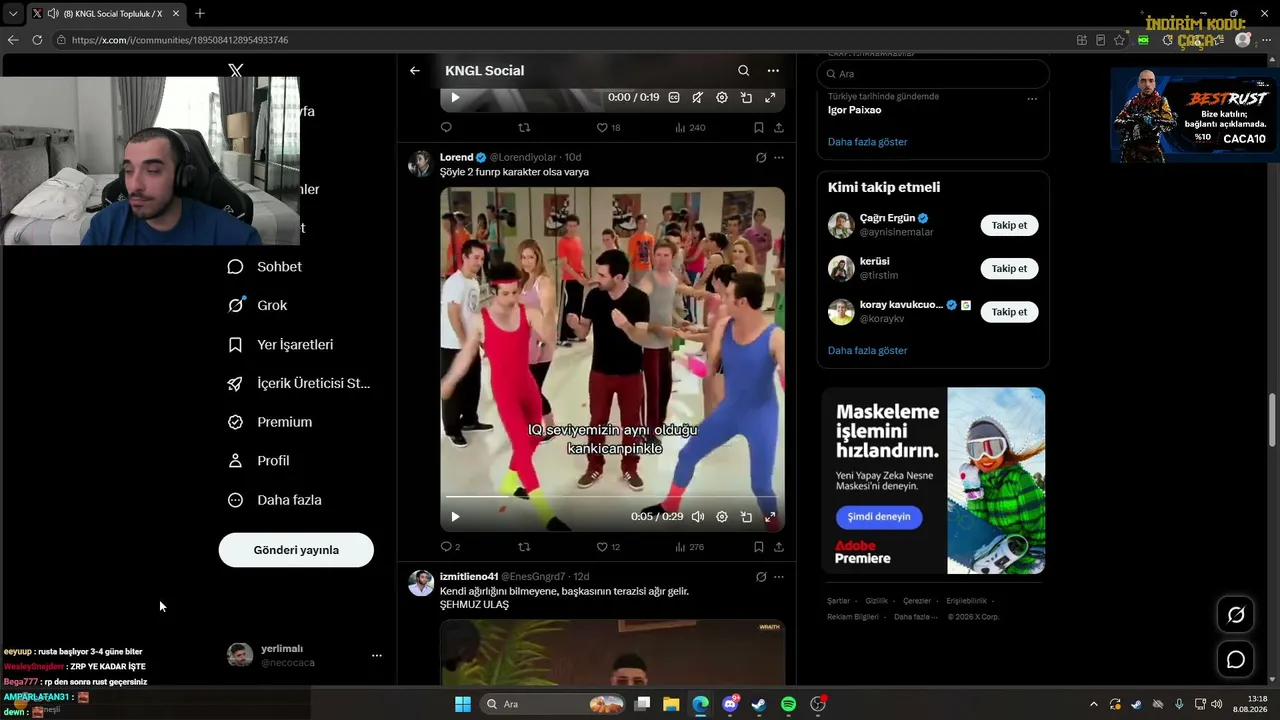Screen dimensions: 1280x720
Task: Expand the Daha fazla sidebar menu
Action: point(275,500)
